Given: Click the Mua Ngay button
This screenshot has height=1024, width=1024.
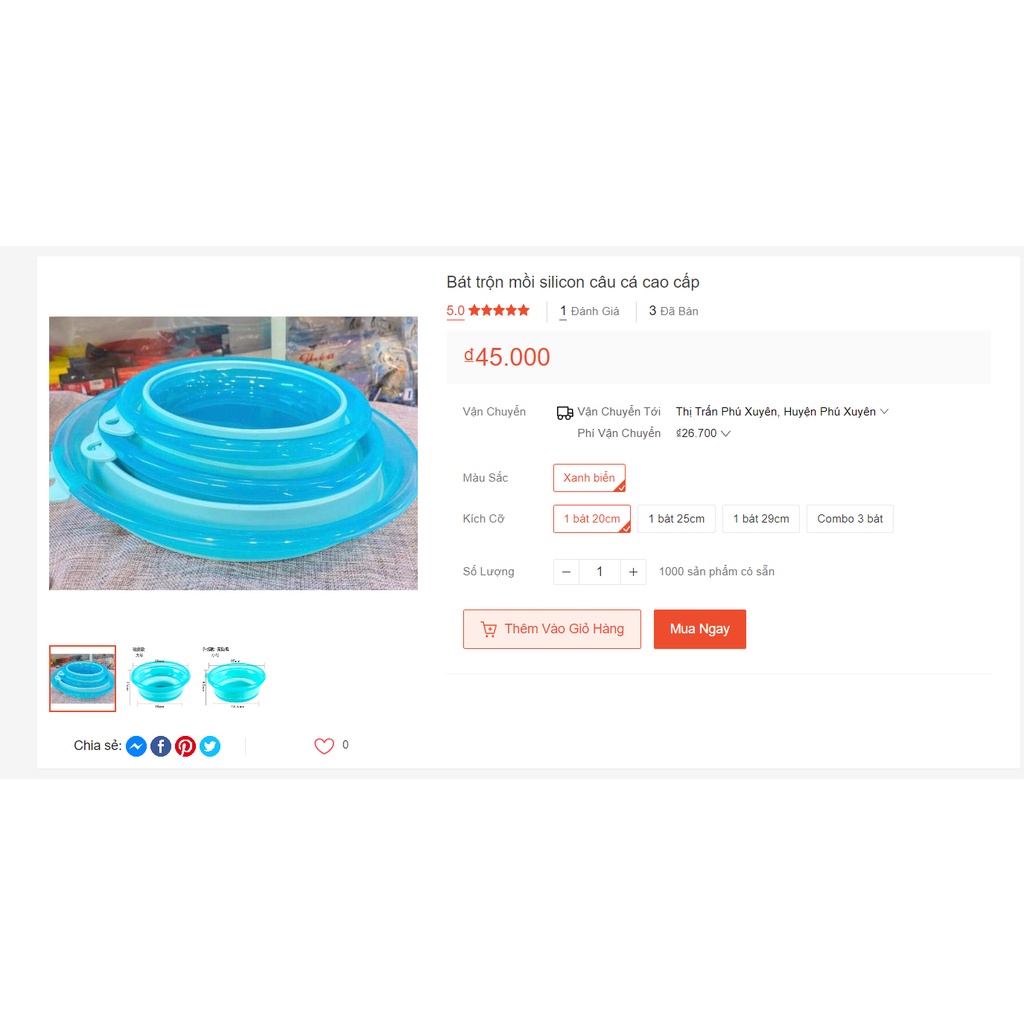Looking at the screenshot, I should (699, 629).
